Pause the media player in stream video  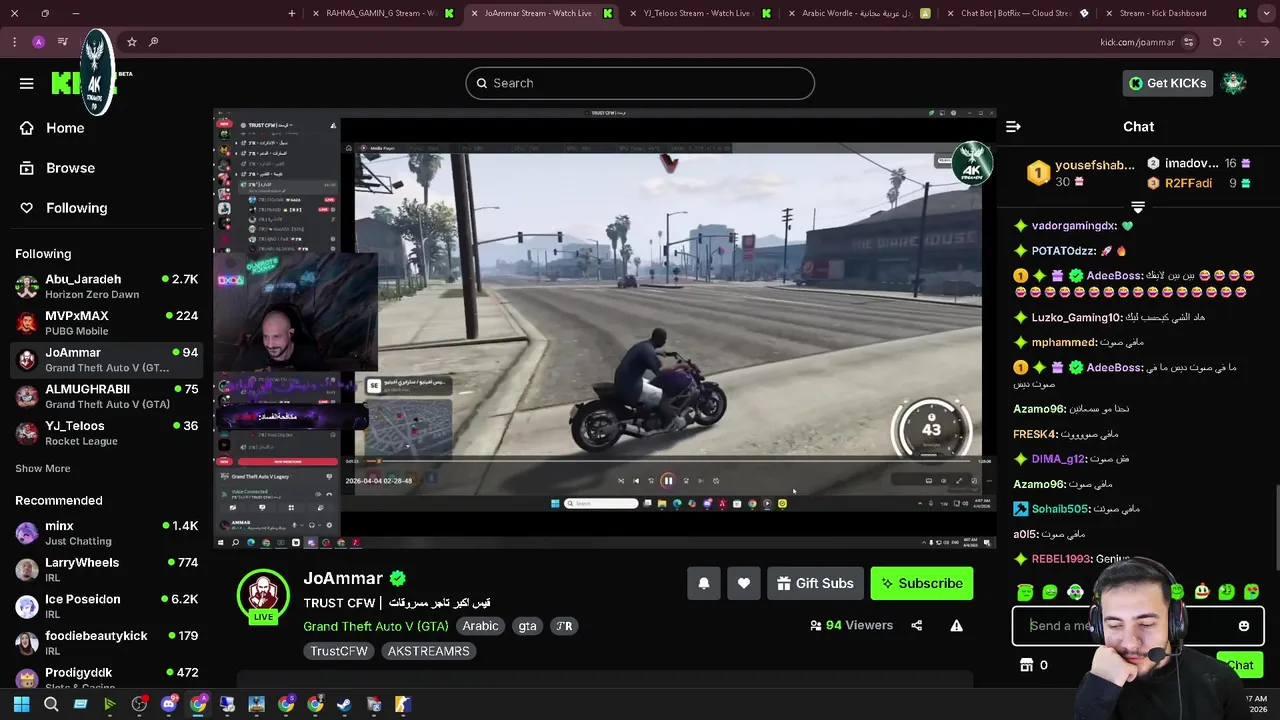668,481
